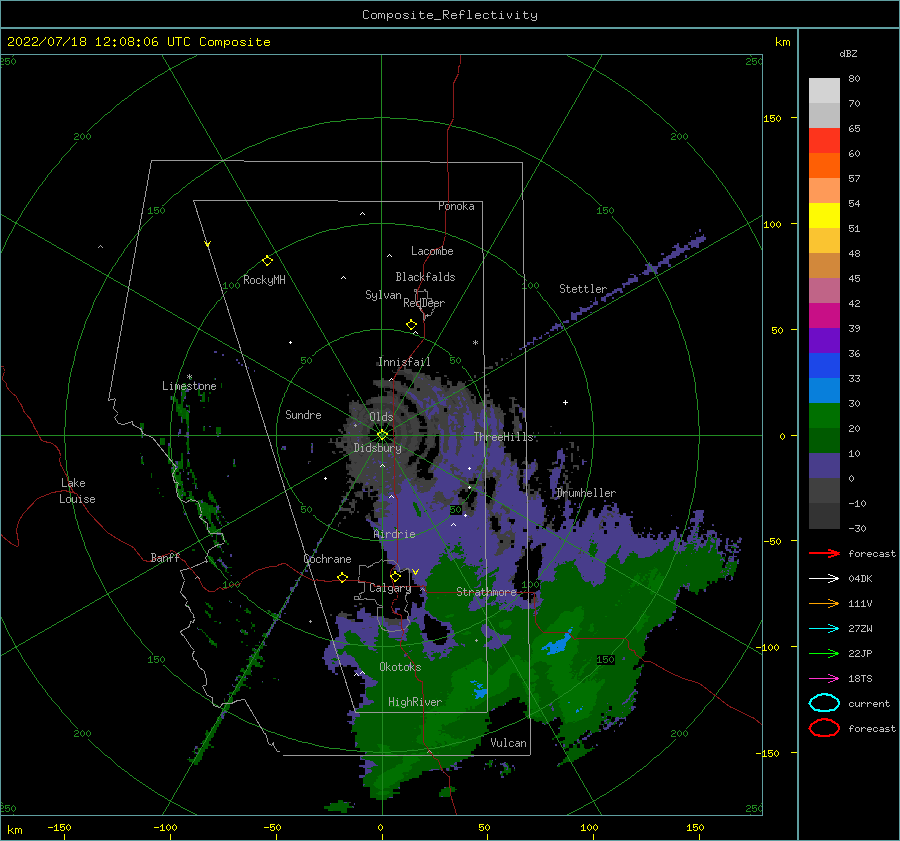Click the HighRiver label
Viewport: 900px width, 841px height.
415,702
